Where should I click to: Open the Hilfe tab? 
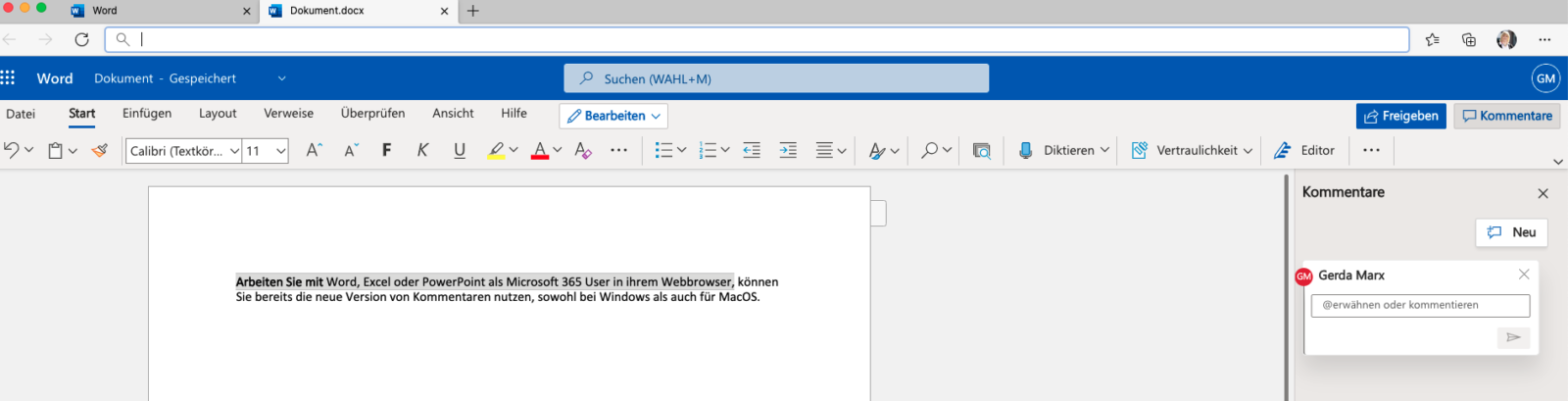[514, 114]
